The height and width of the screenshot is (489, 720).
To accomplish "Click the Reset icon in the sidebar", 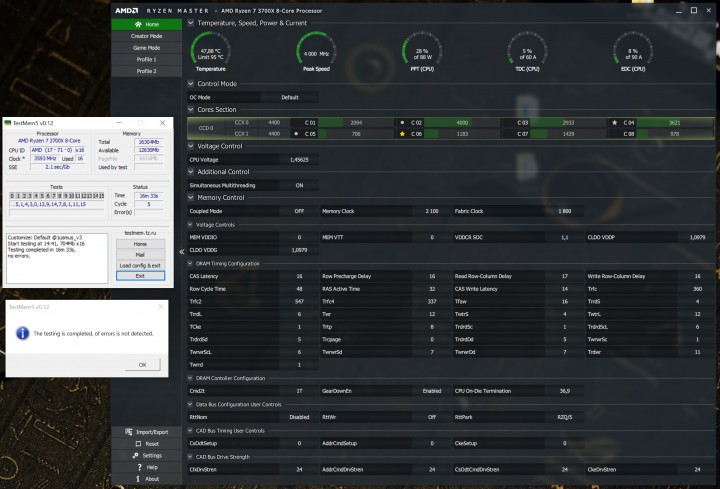I will (x=138, y=444).
